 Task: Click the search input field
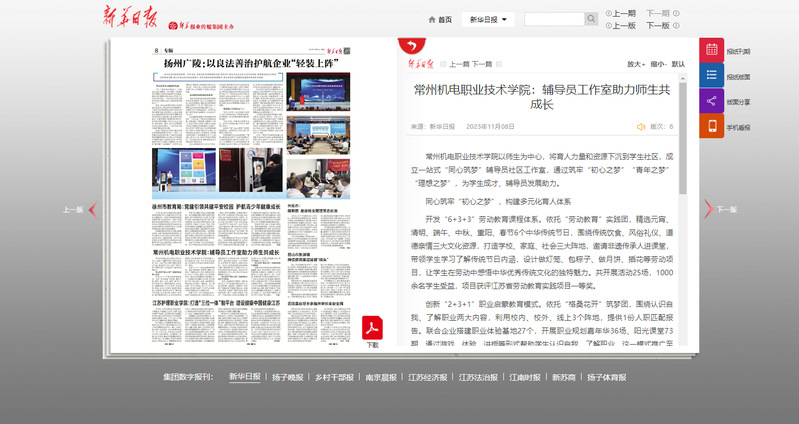[x=553, y=19]
